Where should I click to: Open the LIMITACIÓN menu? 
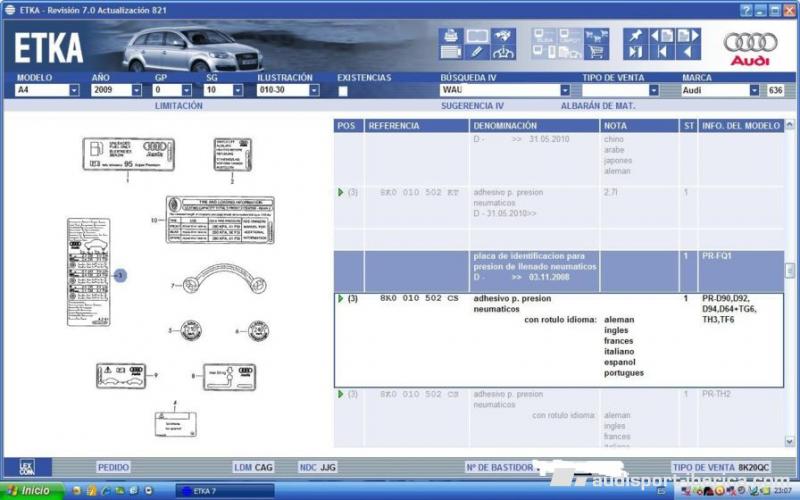(179, 106)
